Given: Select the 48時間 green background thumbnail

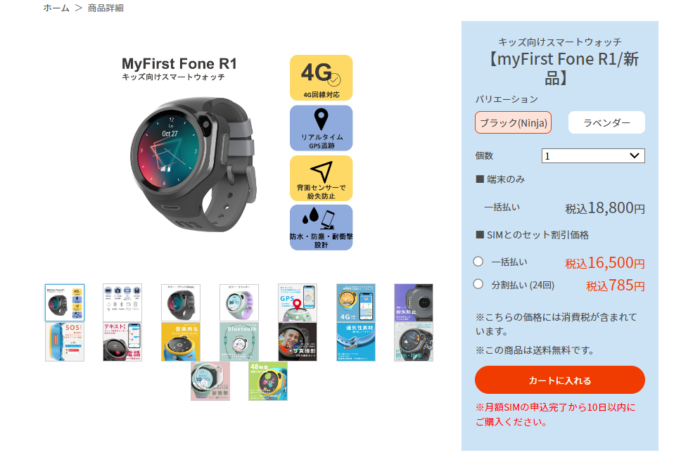Looking at the screenshot, I should click(268, 381).
